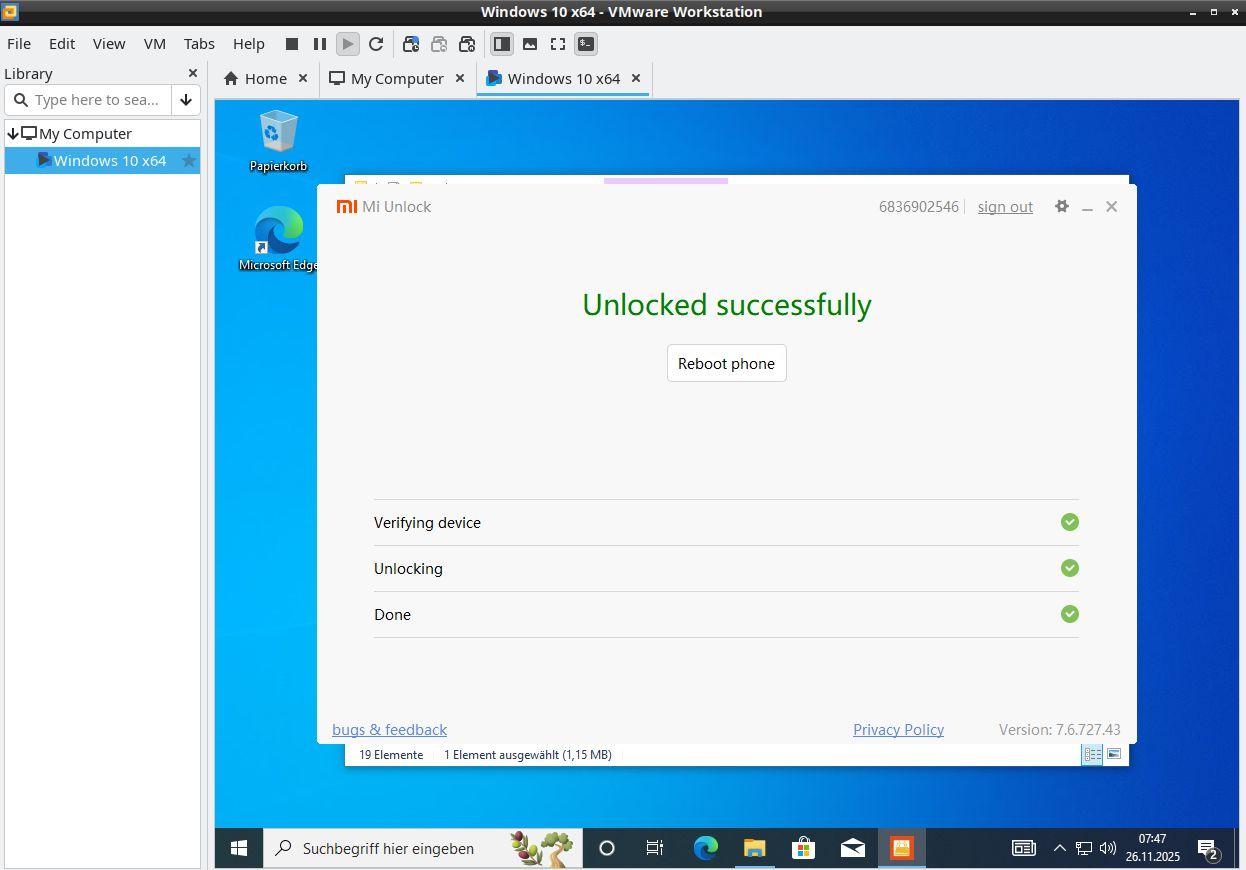The height and width of the screenshot is (870, 1246).
Task: Click the VMware power off (stop) icon
Action: click(x=292, y=44)
